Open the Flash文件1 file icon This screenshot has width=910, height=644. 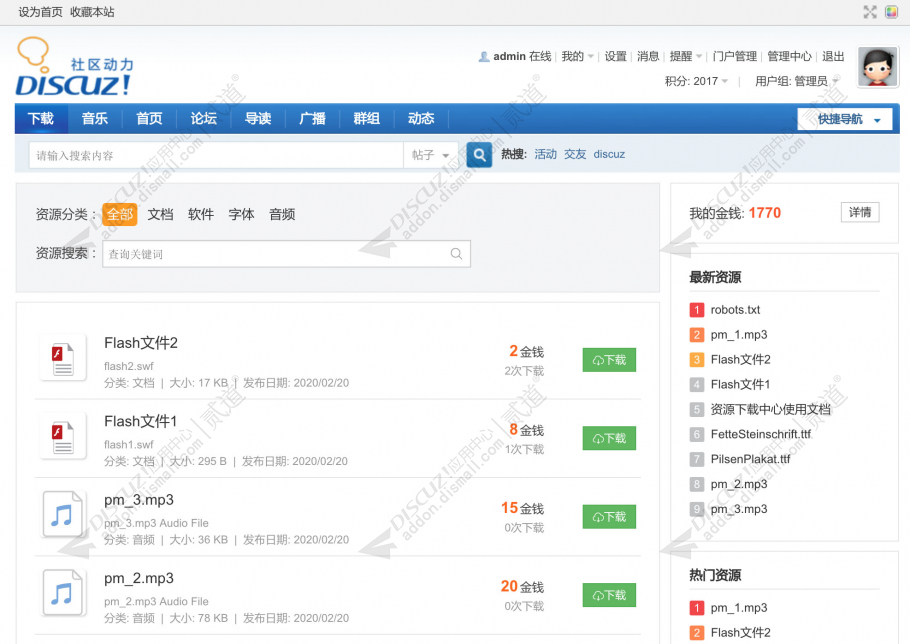click(63, 437)
